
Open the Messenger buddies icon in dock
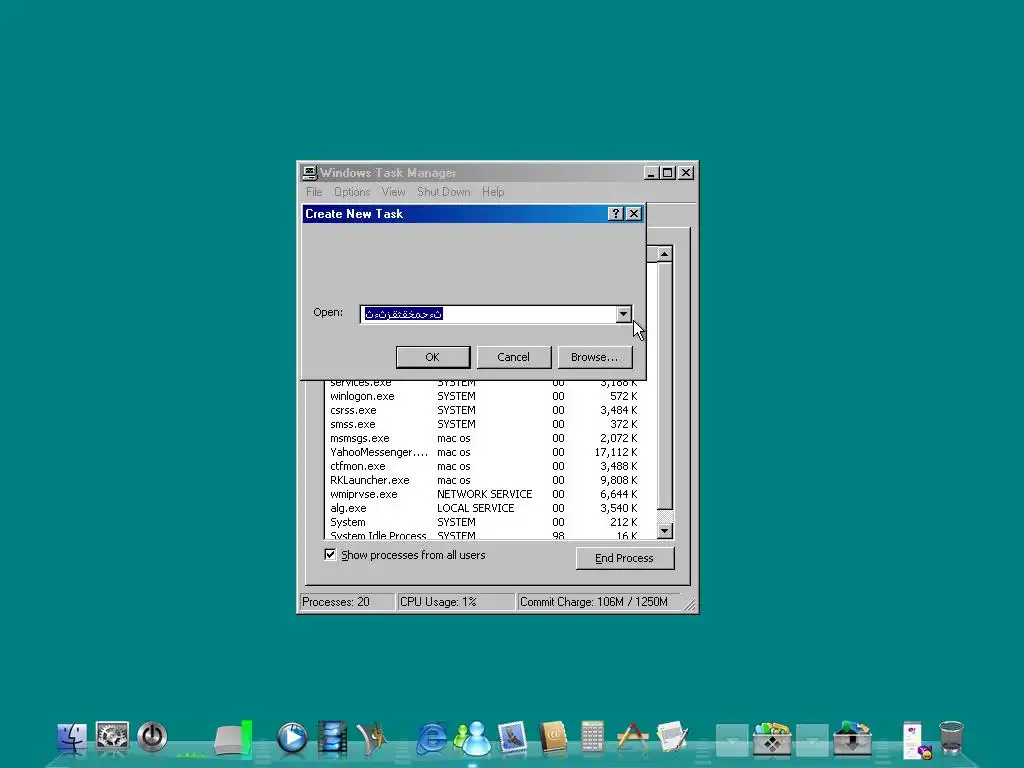point(472,739)
